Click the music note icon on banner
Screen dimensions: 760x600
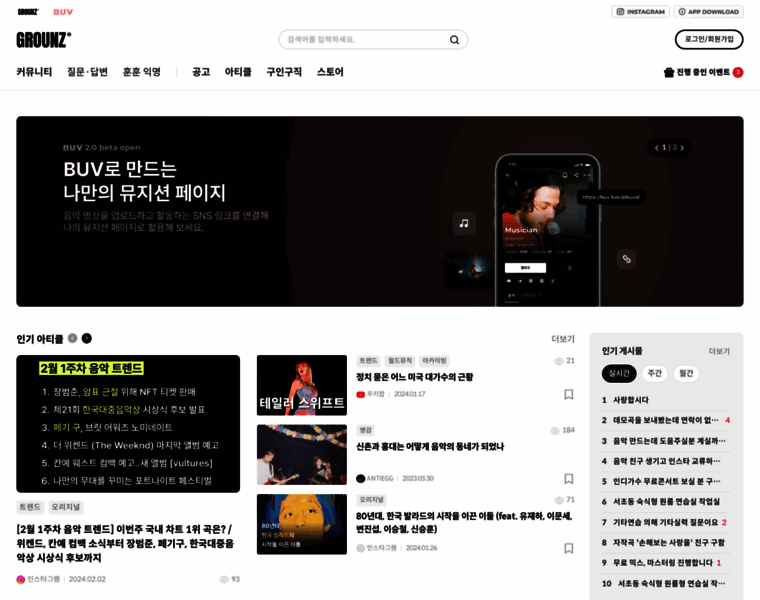click(464, 223)
